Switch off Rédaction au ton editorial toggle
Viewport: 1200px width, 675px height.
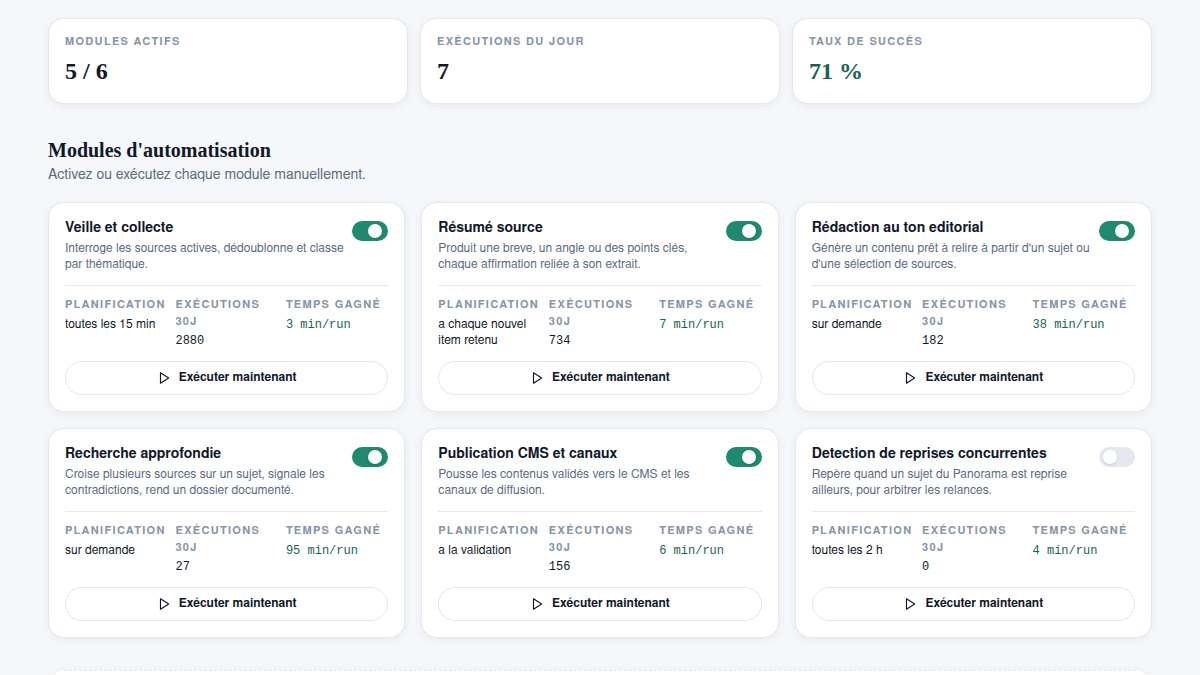(1117, 231)
